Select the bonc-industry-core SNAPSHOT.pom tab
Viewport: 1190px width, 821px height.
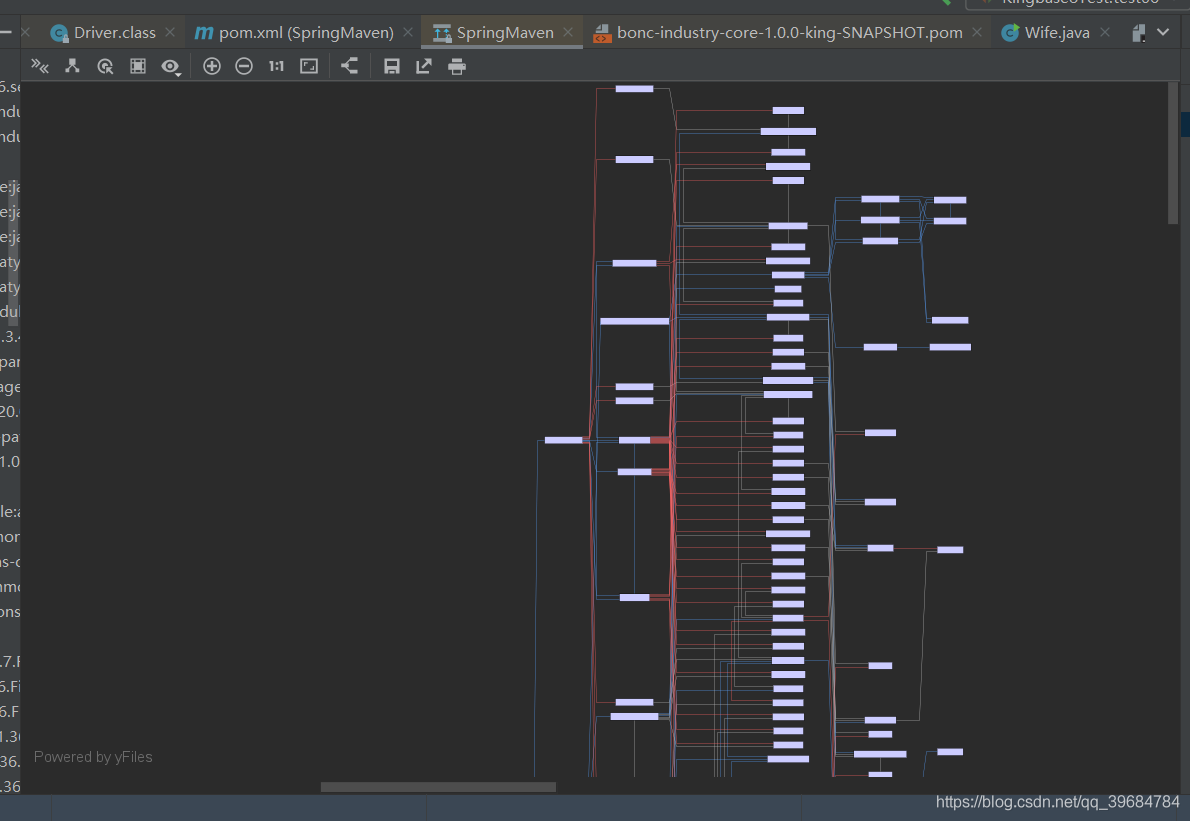(x=788, y=33)
